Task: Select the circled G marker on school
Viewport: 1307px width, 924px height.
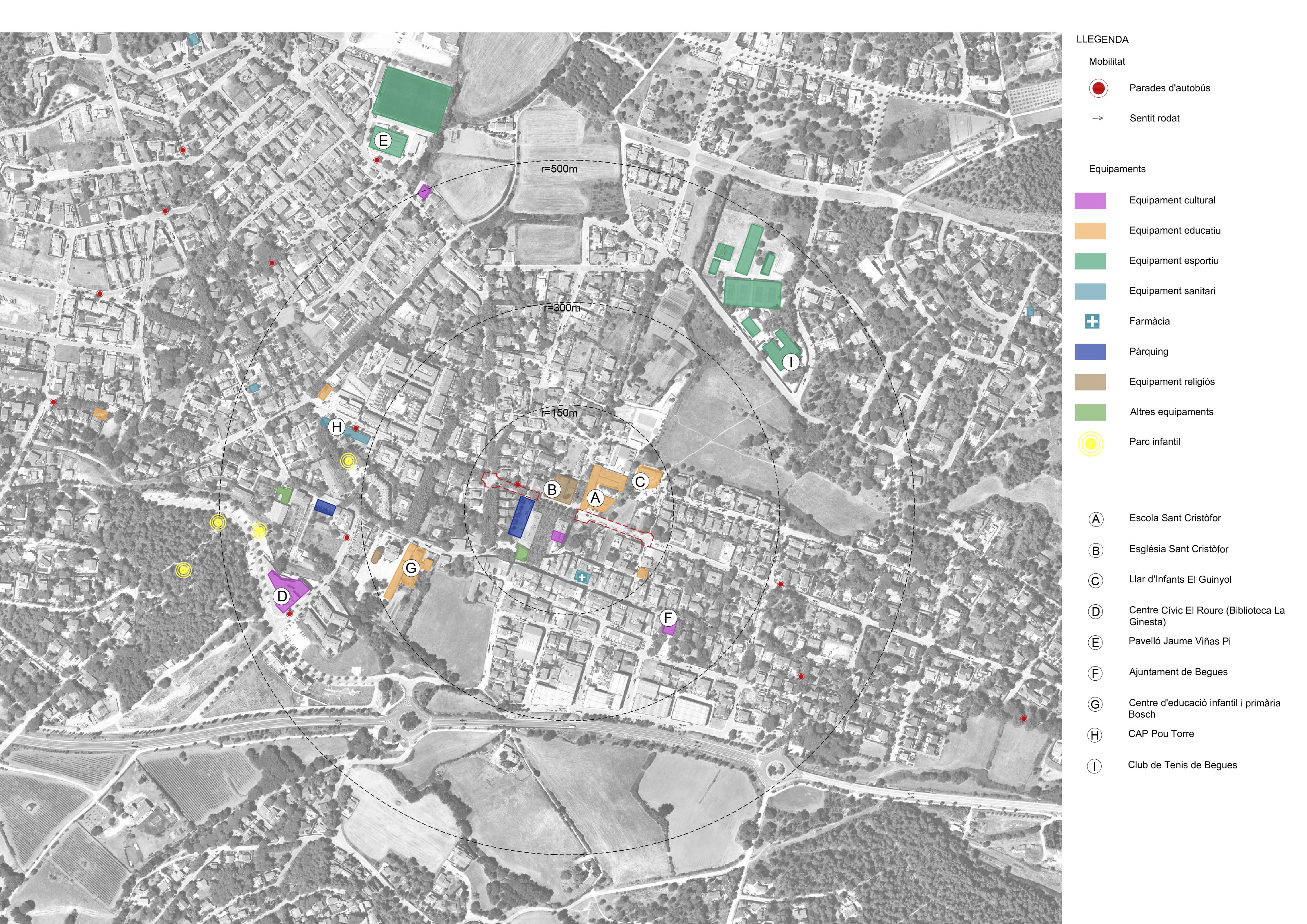Action: [411, 567]
